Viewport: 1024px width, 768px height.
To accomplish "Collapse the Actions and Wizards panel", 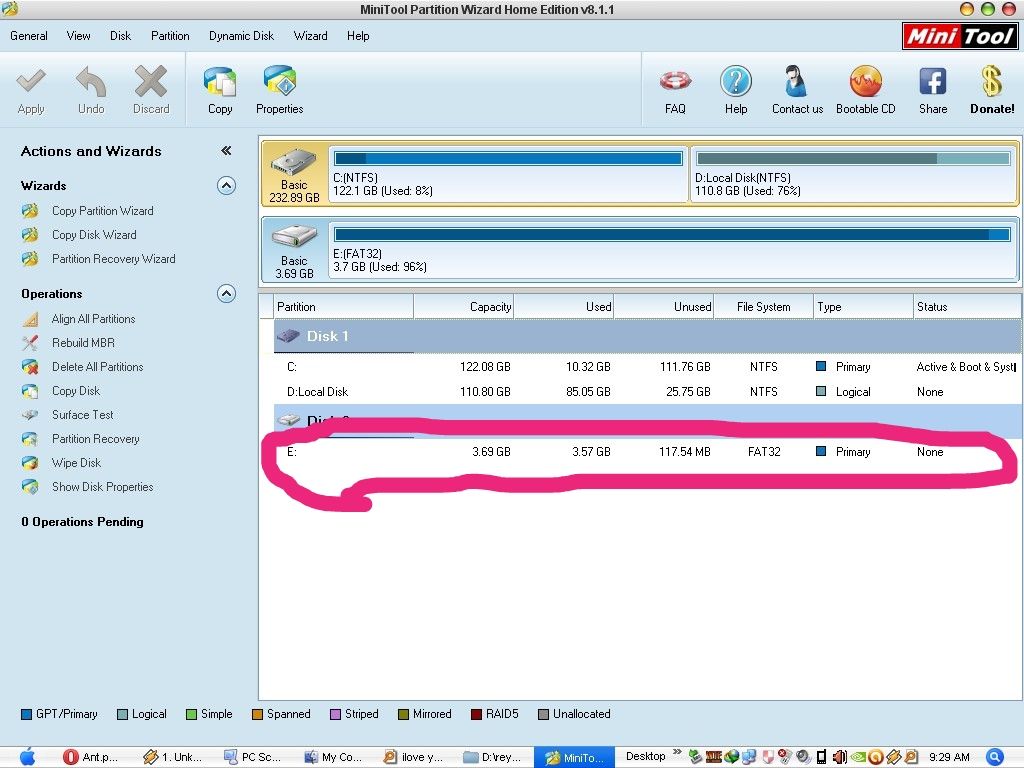I will [226, 151].
